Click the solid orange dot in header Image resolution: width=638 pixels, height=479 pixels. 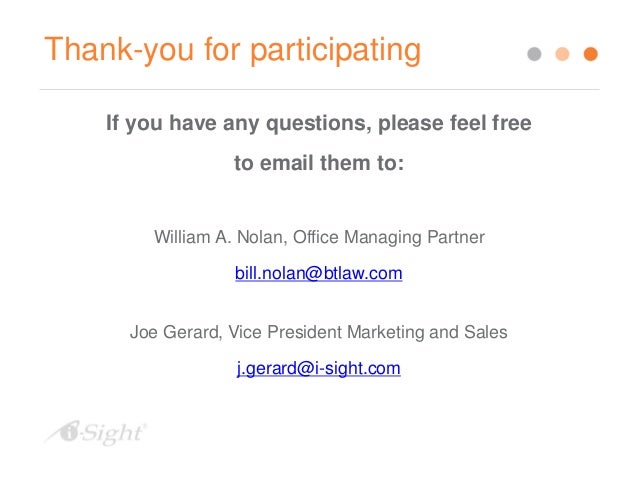tap(590, 54)
